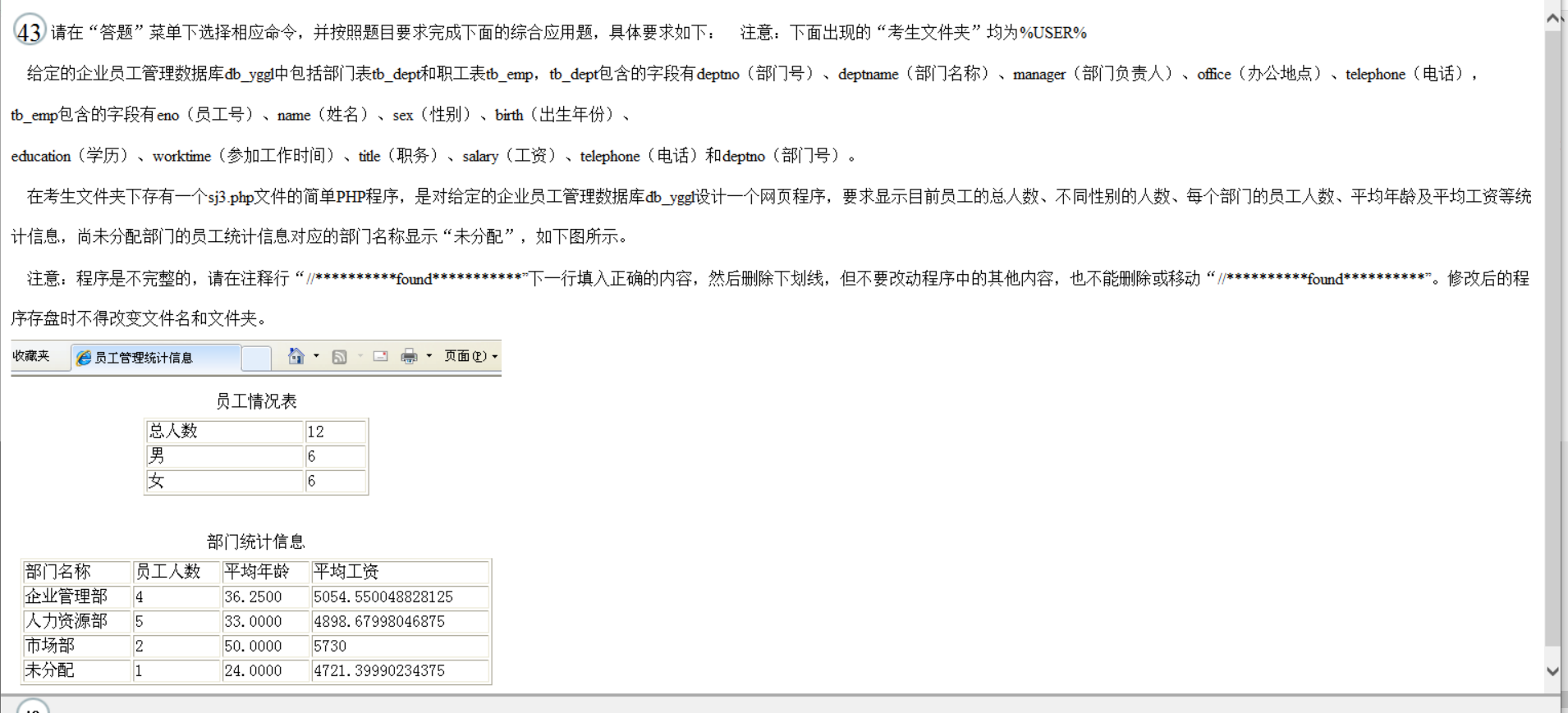Click the 人力资源部 cell
Viewport: 1568px width, 713px height.
[77, 621]
